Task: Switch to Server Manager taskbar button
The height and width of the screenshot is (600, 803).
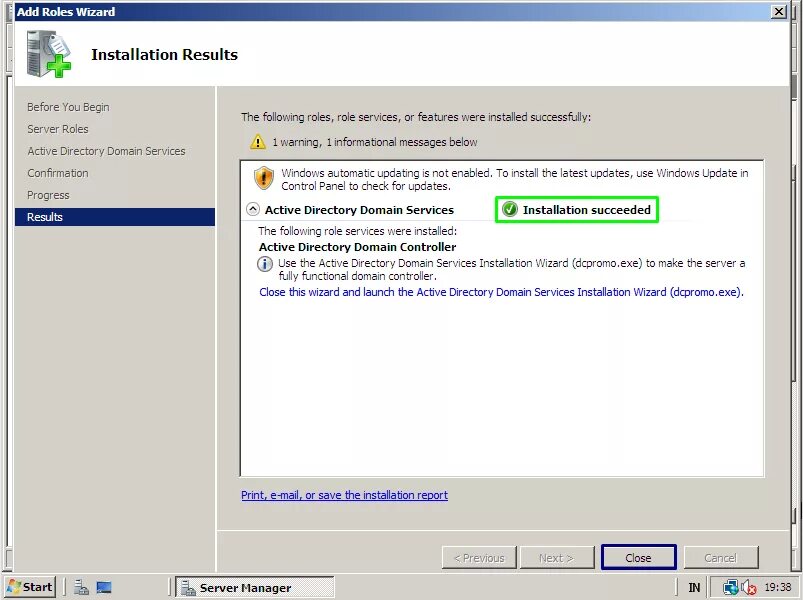Action: click(x=255, y=587)
